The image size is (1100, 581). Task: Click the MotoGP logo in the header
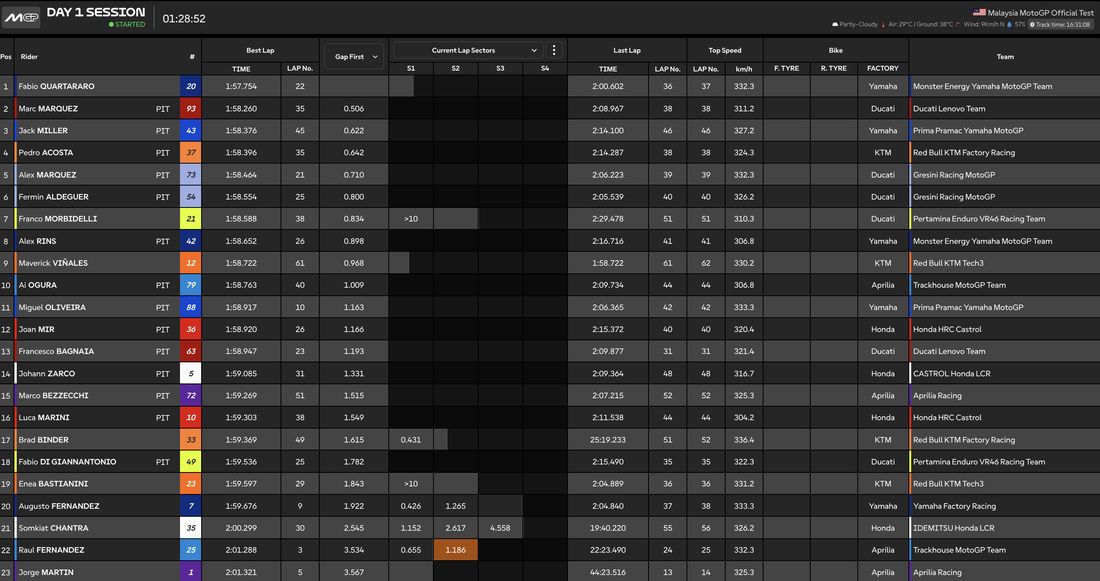pos(21,18)
